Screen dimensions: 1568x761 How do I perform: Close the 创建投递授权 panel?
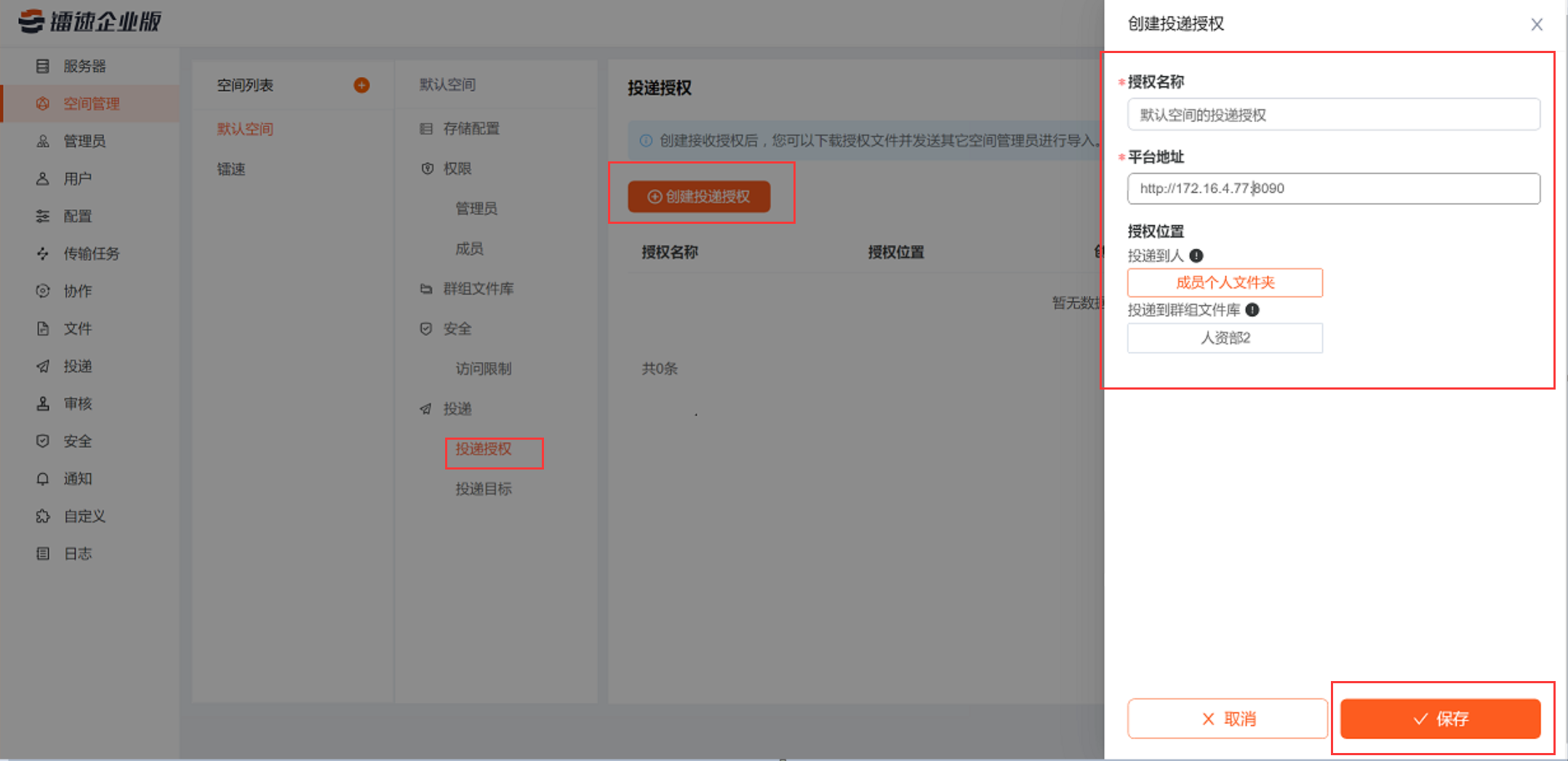[x=1536, y=25]
